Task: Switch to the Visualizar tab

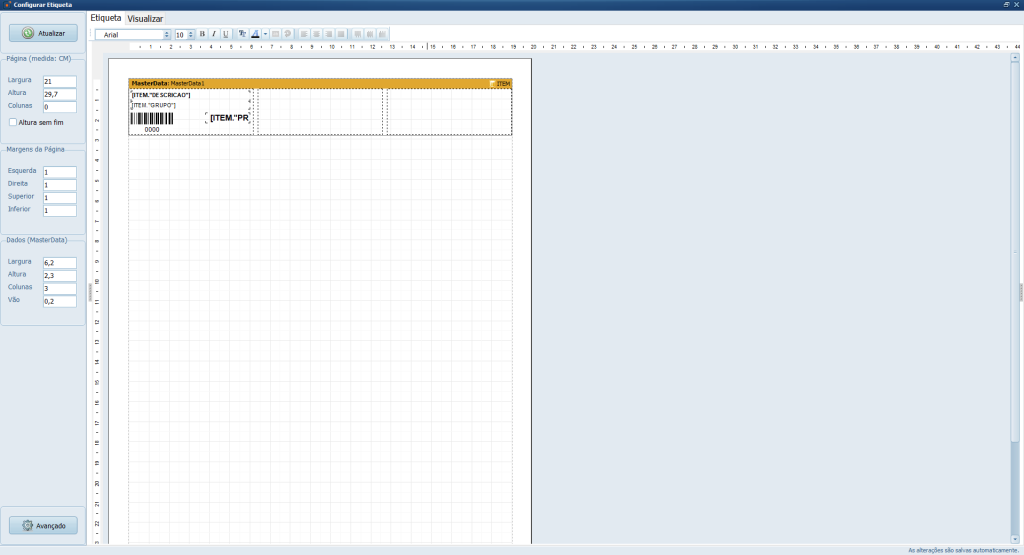Action: point(145,19)
